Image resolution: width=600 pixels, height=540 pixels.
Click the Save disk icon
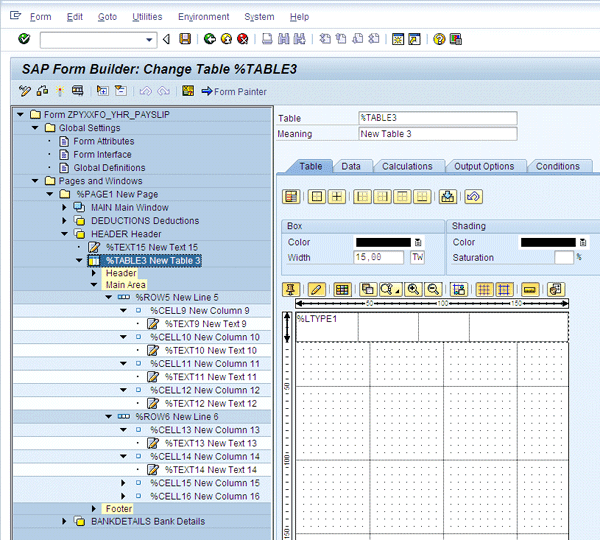click(185, 39)
